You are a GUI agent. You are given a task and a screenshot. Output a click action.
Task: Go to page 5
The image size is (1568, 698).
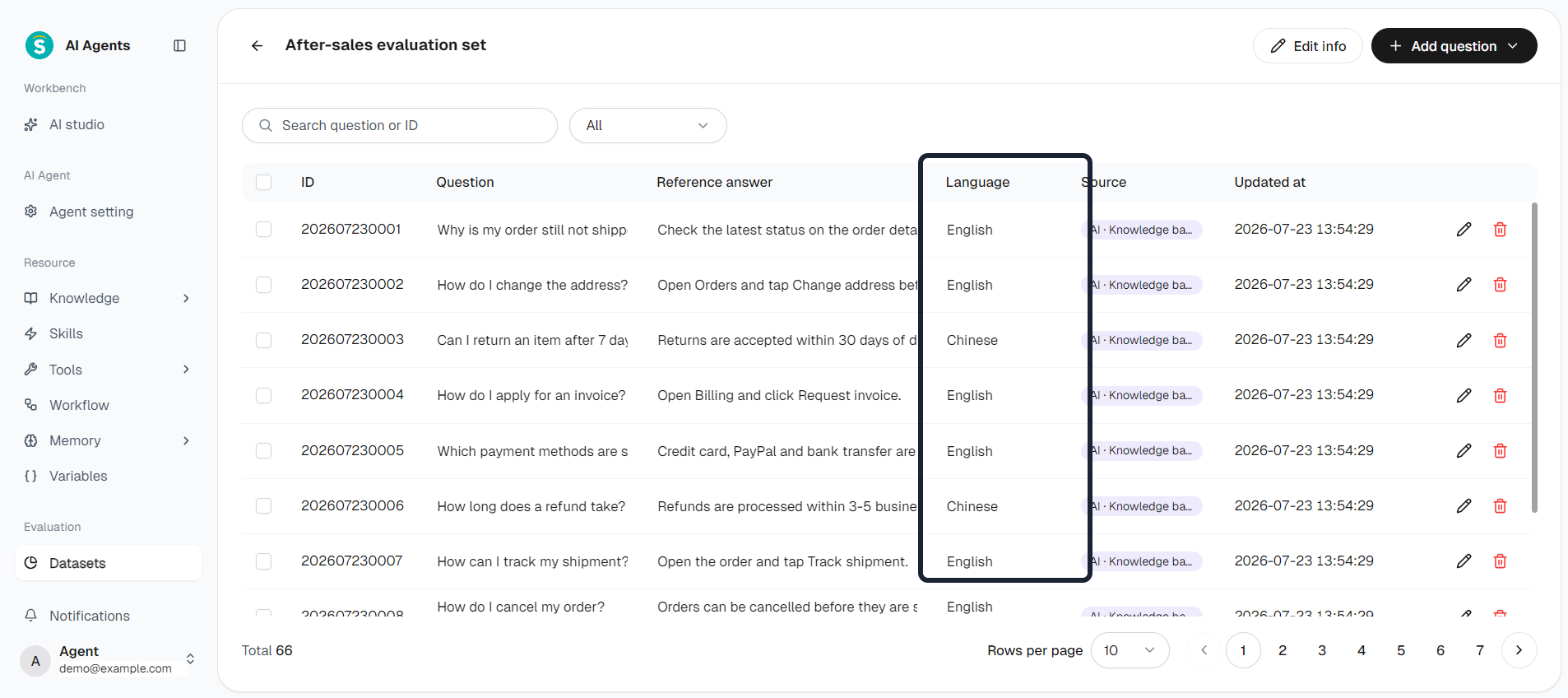tap(1401, 650)
